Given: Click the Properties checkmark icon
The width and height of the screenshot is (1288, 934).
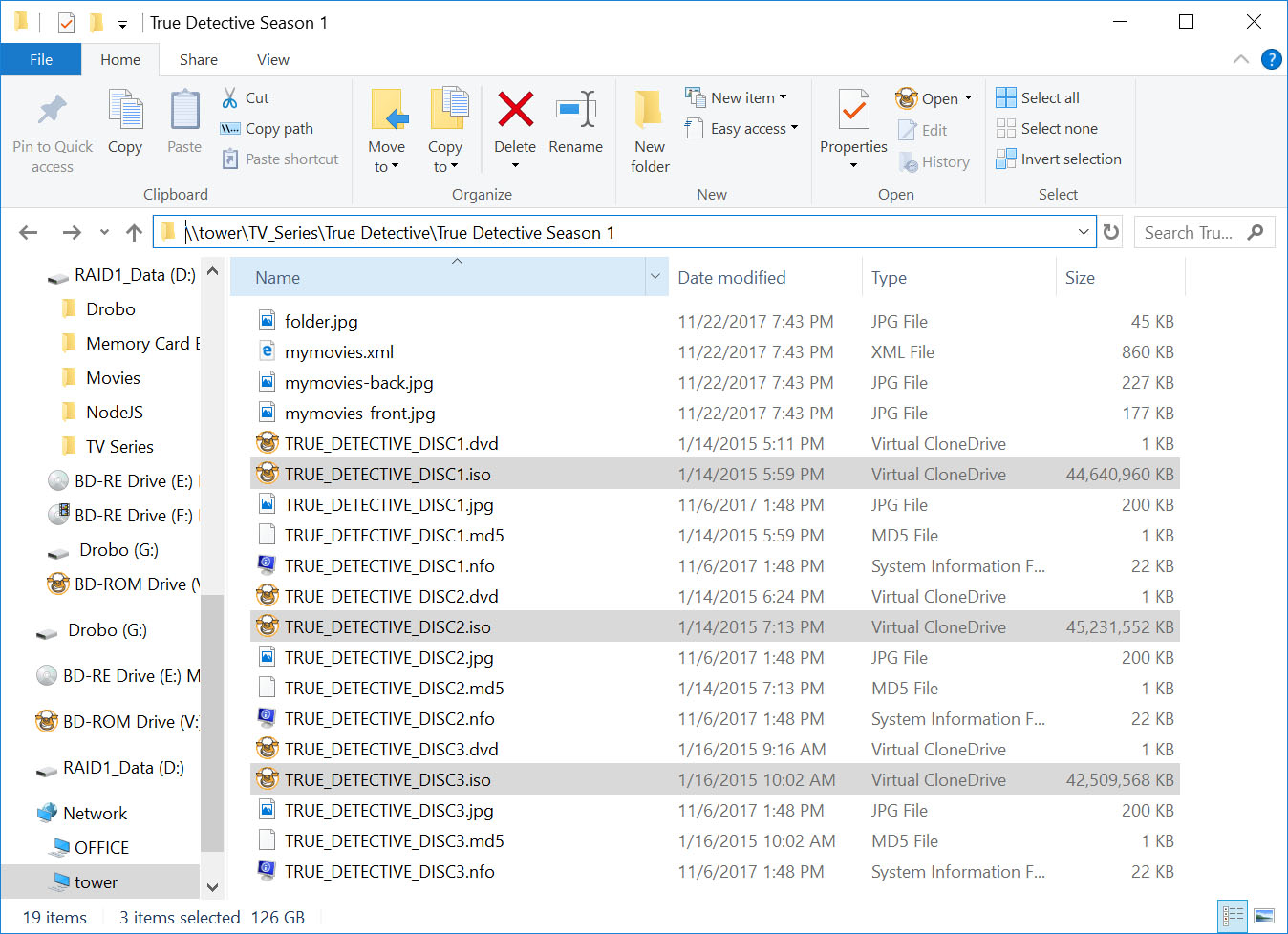Looking at the screenshot, I should point(854,110).
